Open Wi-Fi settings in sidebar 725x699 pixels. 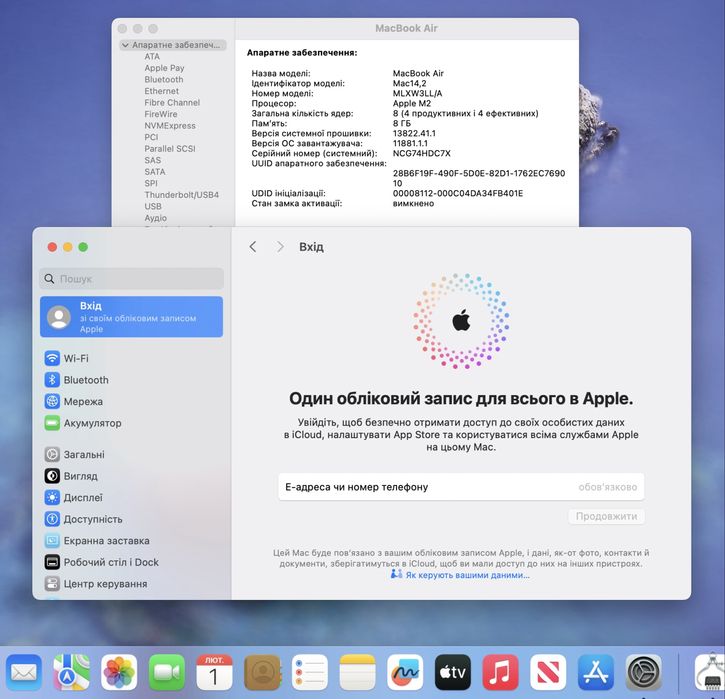pyautogui.click(x=67, y=358)
